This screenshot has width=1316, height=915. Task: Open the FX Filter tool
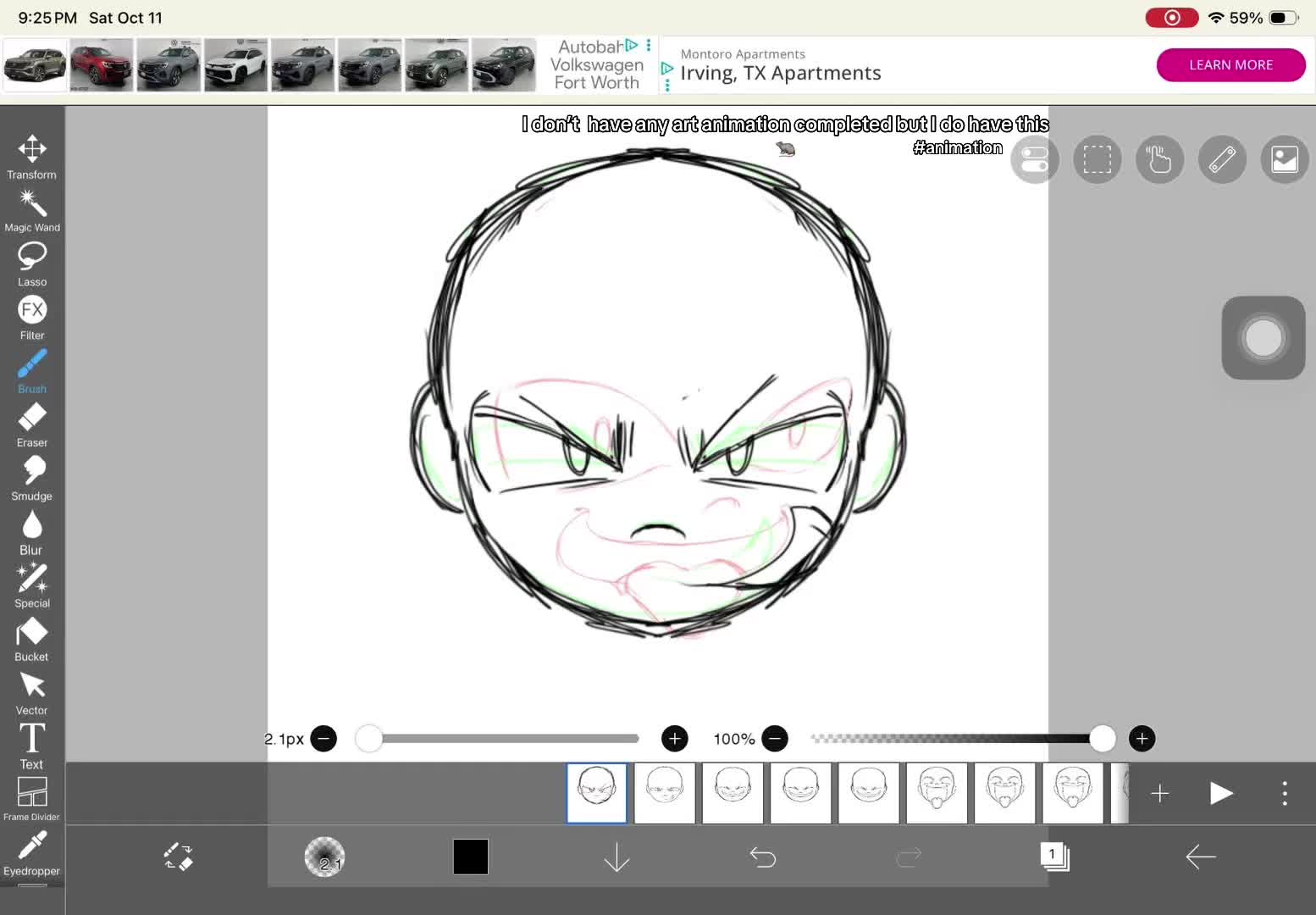click(32, 319)
